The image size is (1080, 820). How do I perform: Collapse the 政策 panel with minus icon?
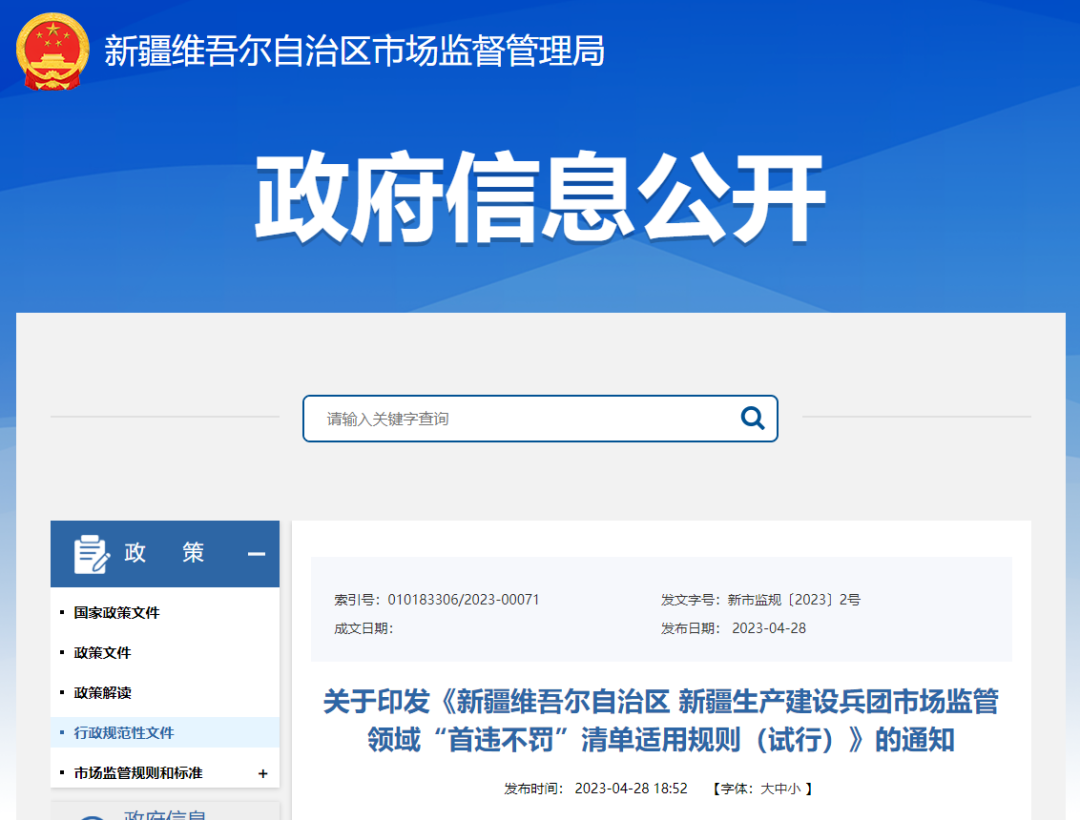256,554
